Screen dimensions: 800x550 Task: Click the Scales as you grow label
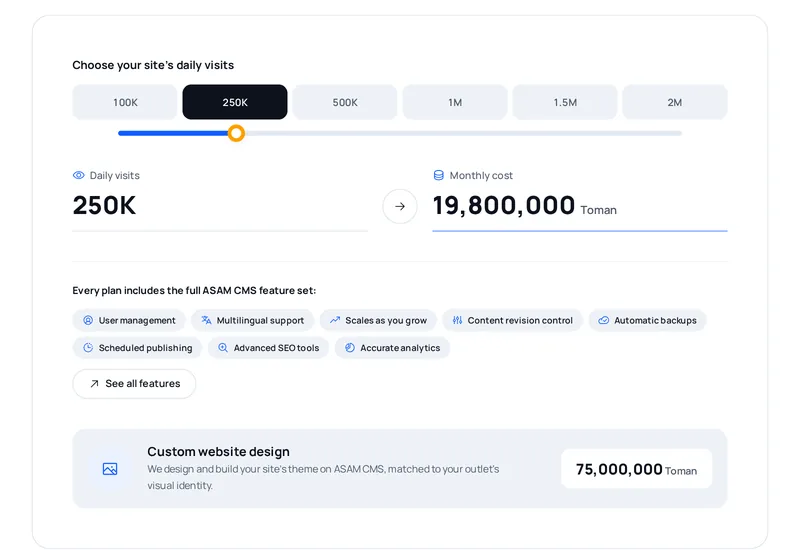point(386,320)
